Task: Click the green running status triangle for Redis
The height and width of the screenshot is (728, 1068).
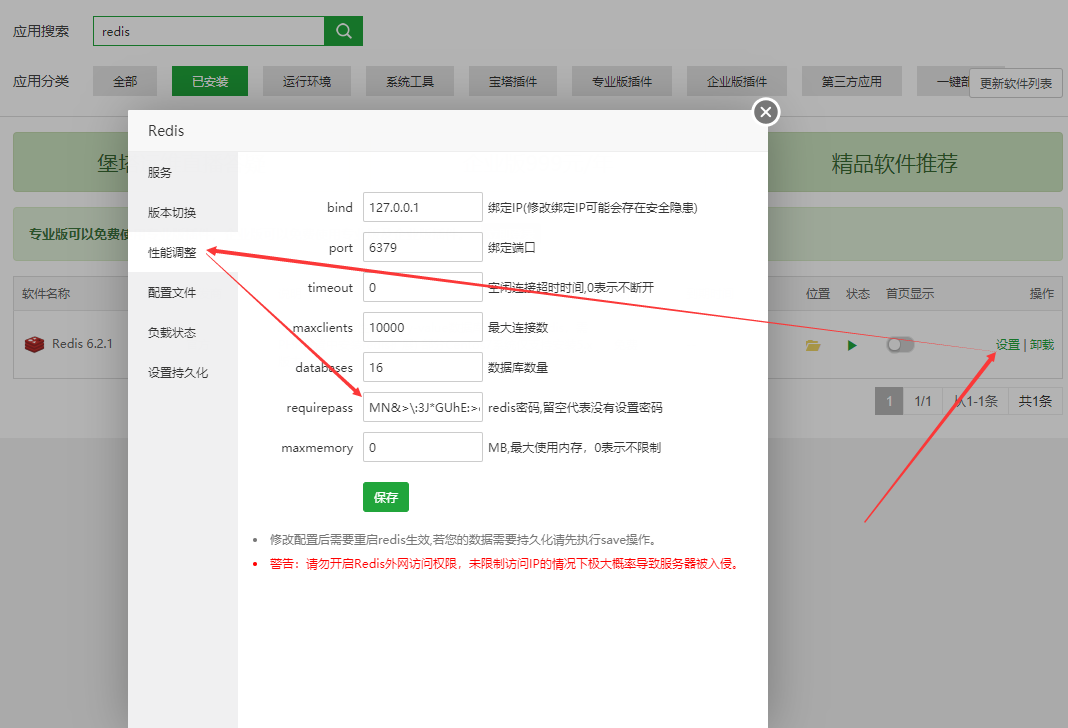Action: pyautogui.click(x=851, y=344)
